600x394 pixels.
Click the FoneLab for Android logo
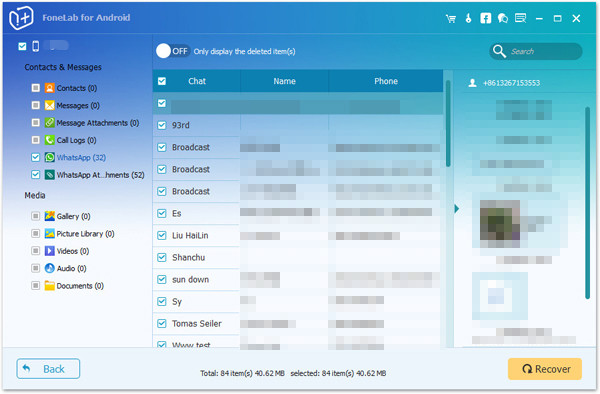click(21, 18)
